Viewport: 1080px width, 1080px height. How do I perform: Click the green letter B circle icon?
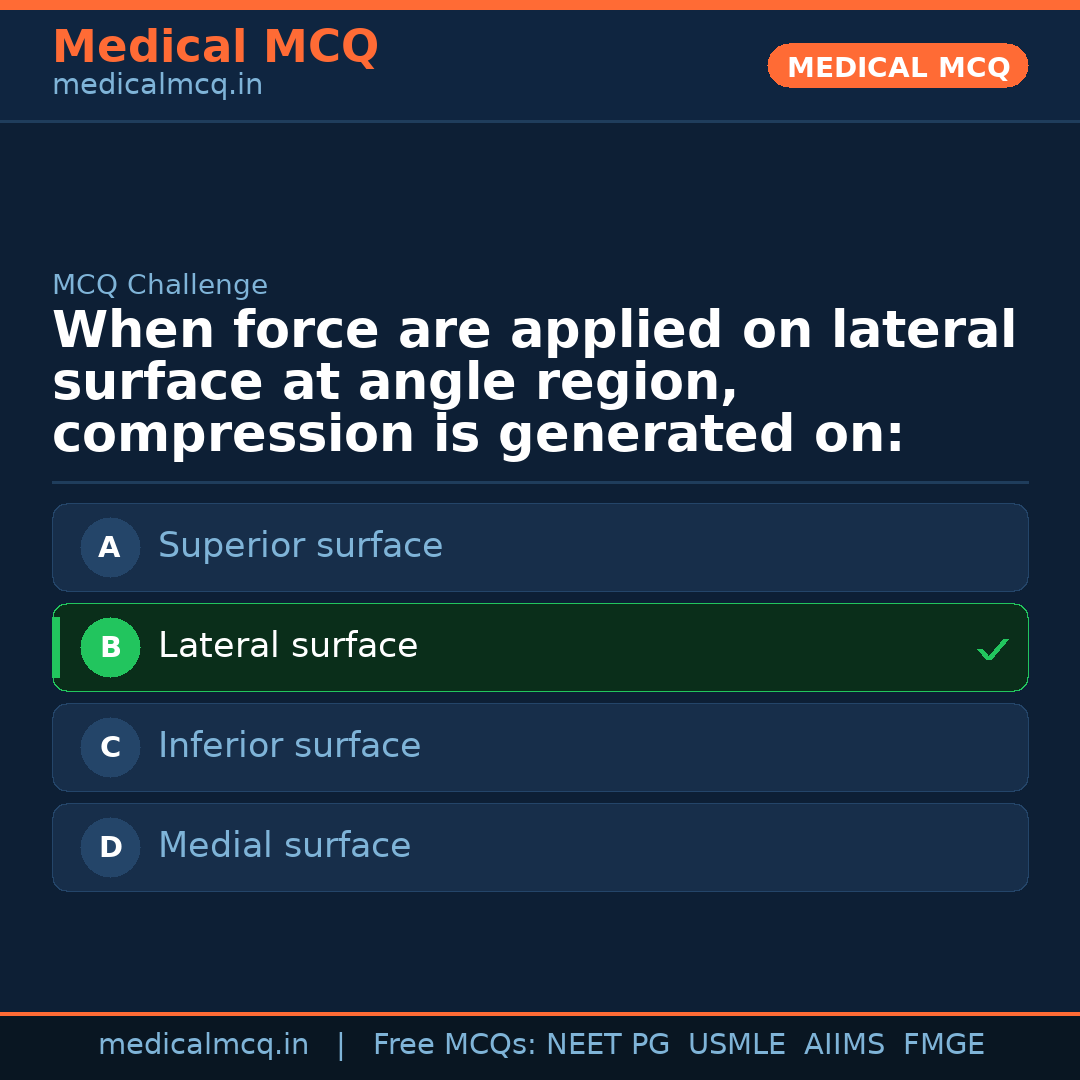[x=110, y=647]
